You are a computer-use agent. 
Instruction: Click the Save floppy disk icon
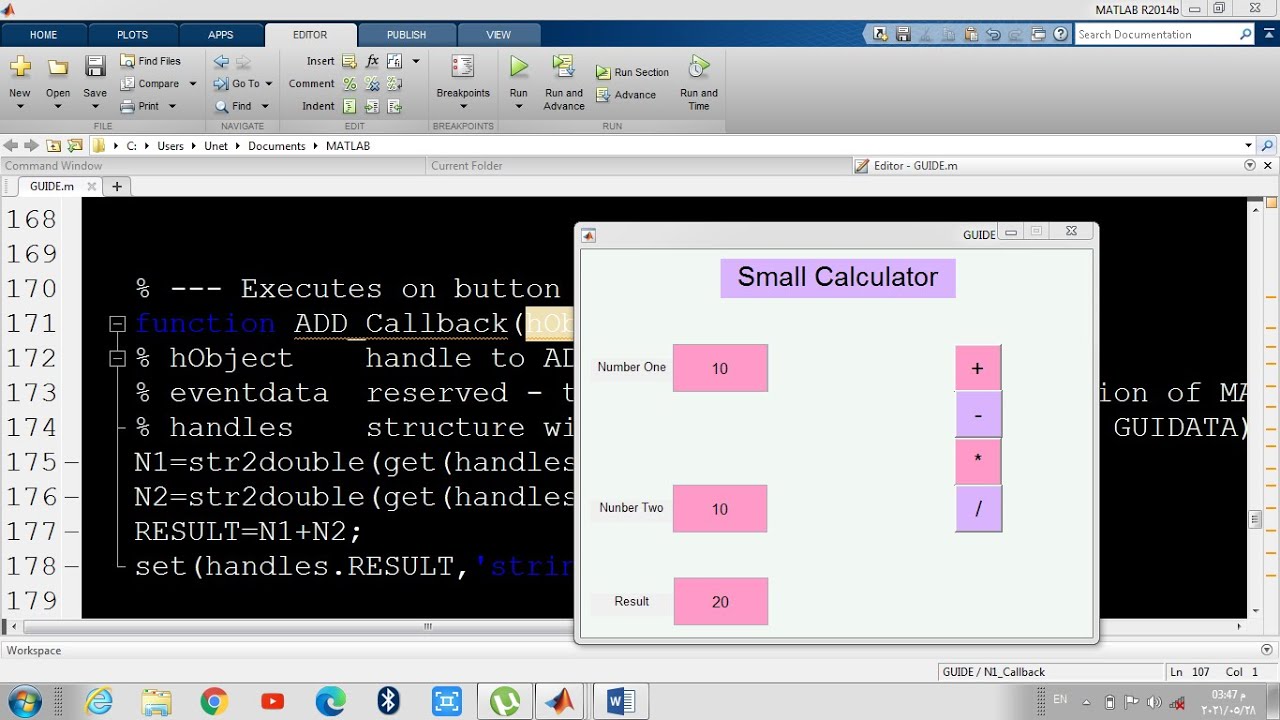(95, 68)
